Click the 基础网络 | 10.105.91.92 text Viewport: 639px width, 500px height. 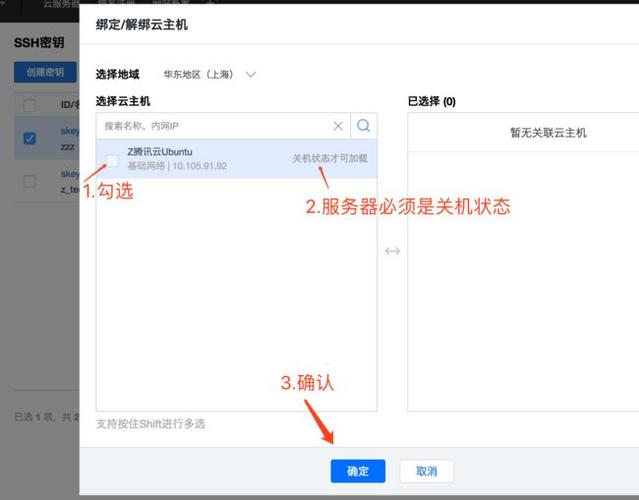[177, 166]
